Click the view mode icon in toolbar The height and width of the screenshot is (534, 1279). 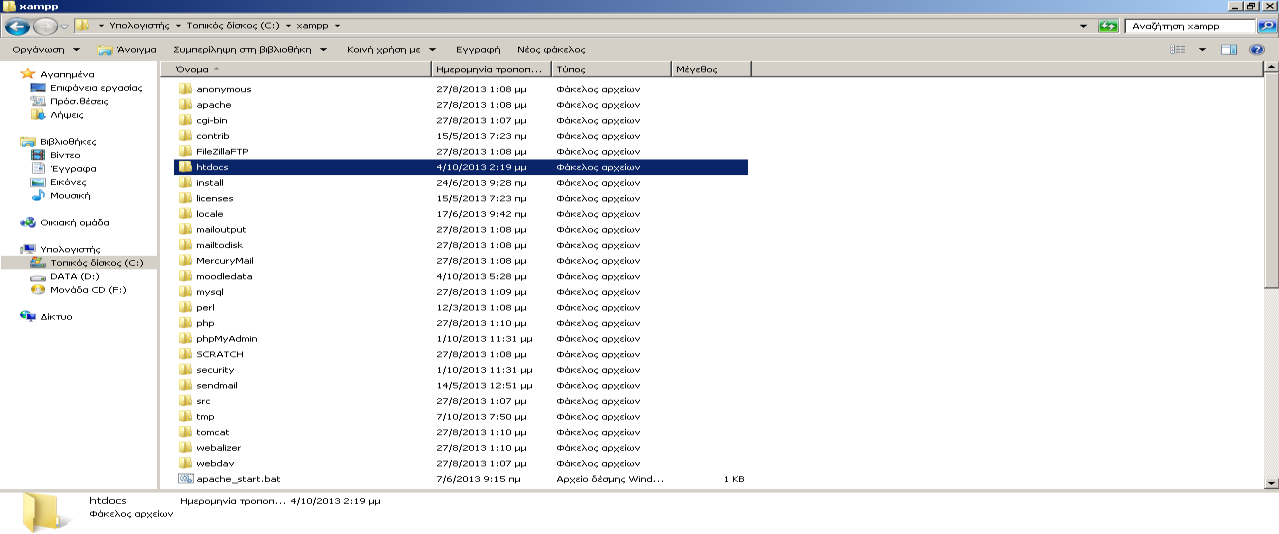click(1178, 49)
